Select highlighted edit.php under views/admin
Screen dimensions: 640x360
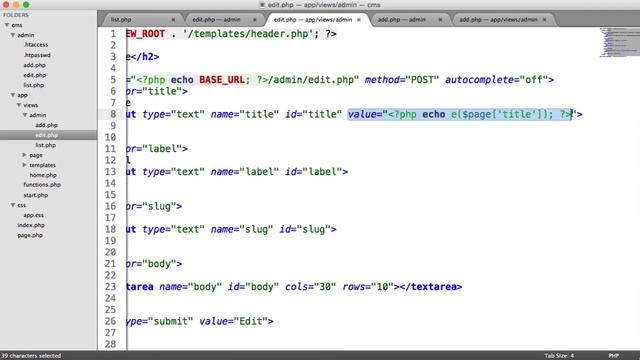pyautogui.click(x=46, y=135)
